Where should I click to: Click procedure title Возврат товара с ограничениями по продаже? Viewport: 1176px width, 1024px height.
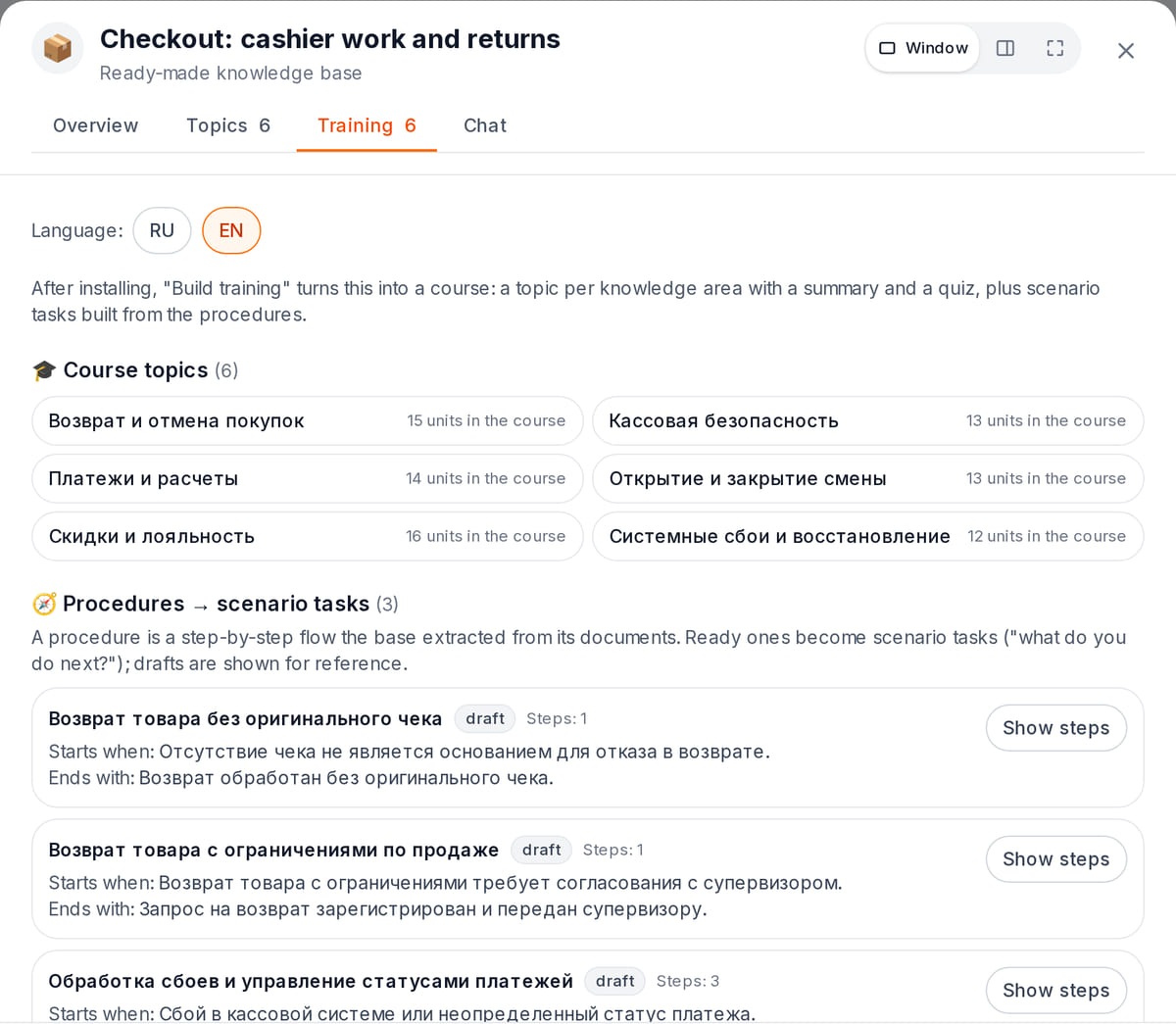tap(273, 850)
